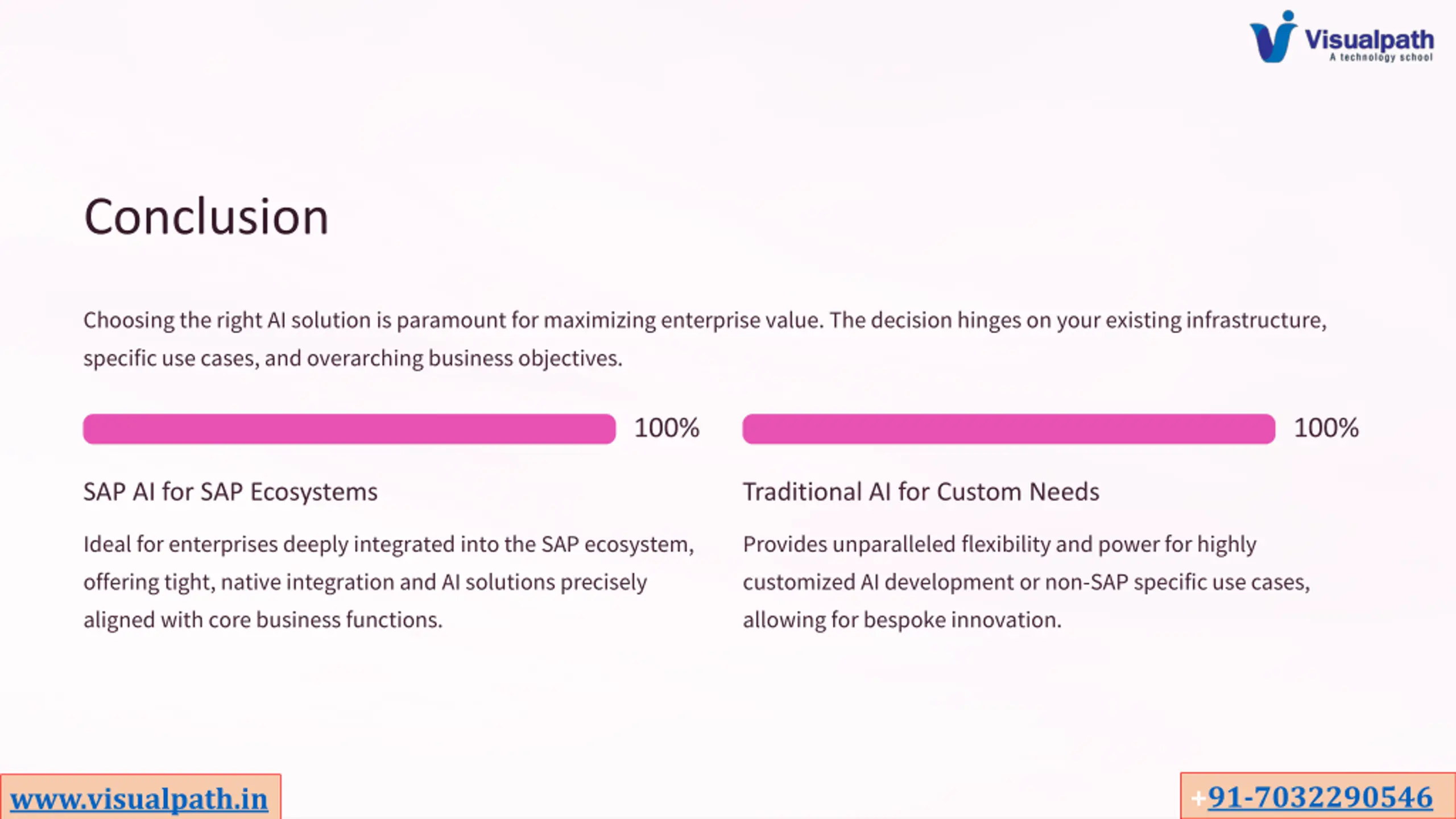Click the Visualpath brand name text
1456x819 pixels.
[x=1369, y=40]
